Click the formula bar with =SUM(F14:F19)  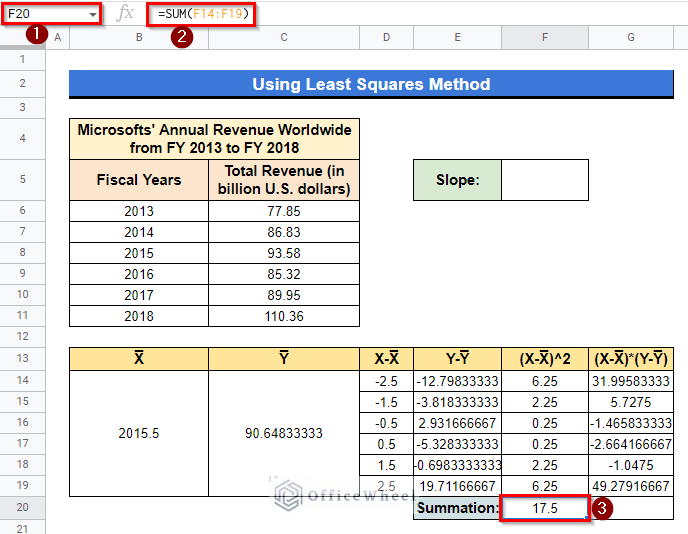pyautogui.click(x=201, y=14)
